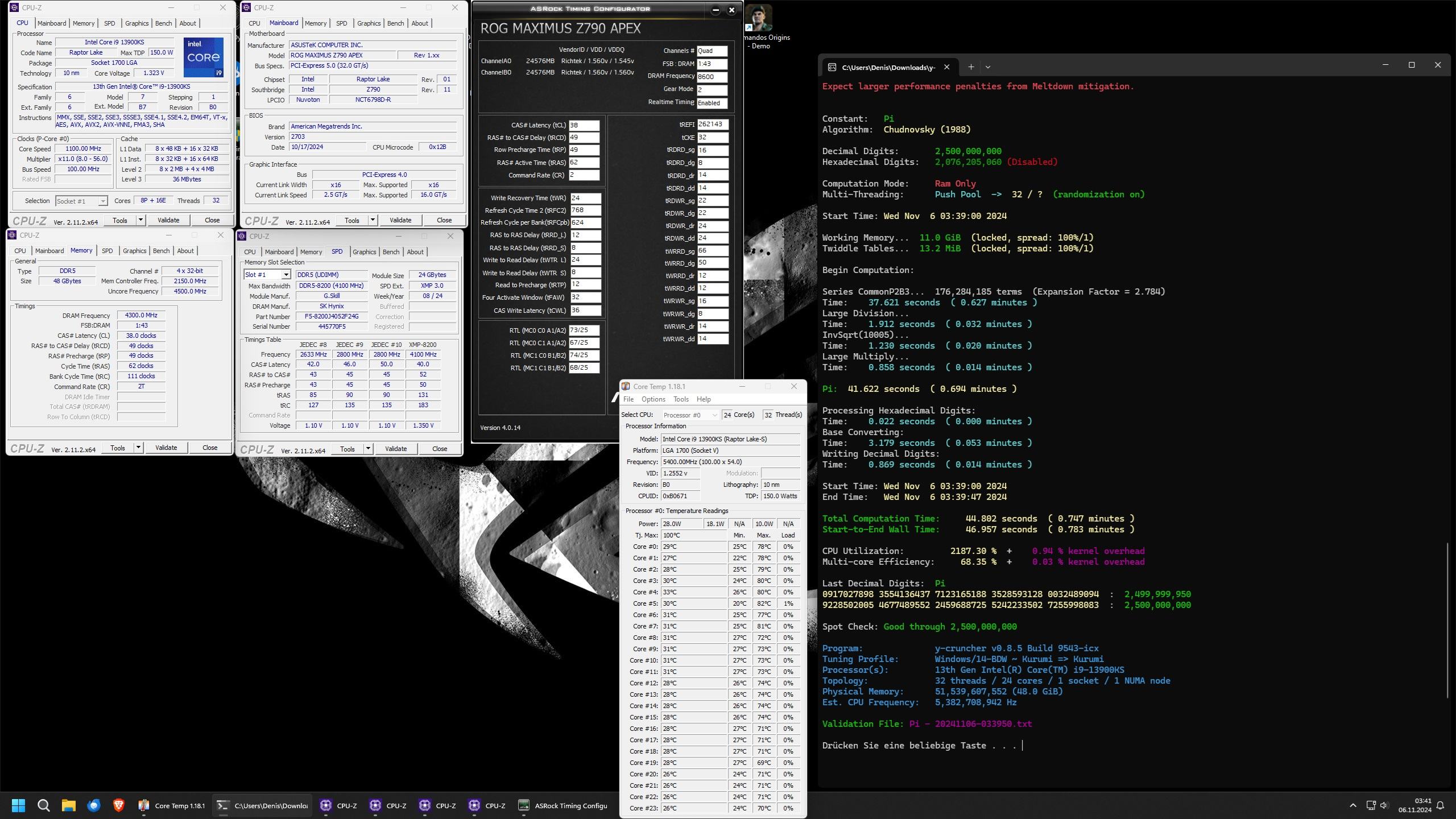Screen dimensions: 1456x819
Task: Click tRFC2 Refresh Cycle Time field
Action: pos(586,210)
